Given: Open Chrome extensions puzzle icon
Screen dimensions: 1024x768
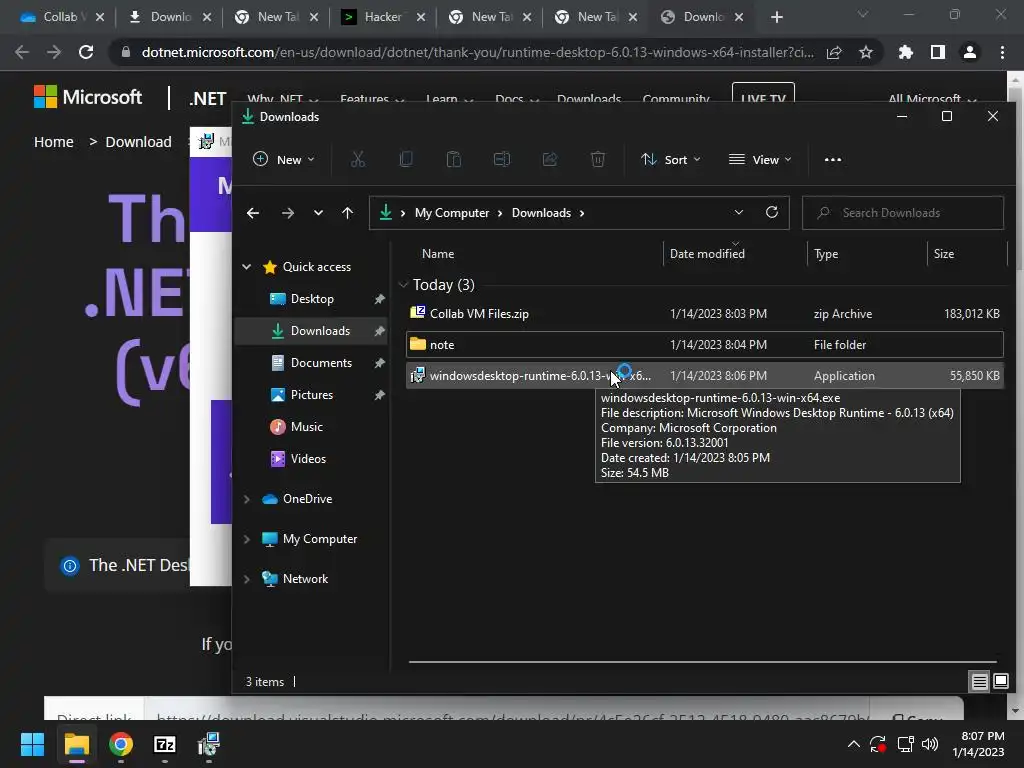Looking at the screenshot, I should (x=905, y=52).
